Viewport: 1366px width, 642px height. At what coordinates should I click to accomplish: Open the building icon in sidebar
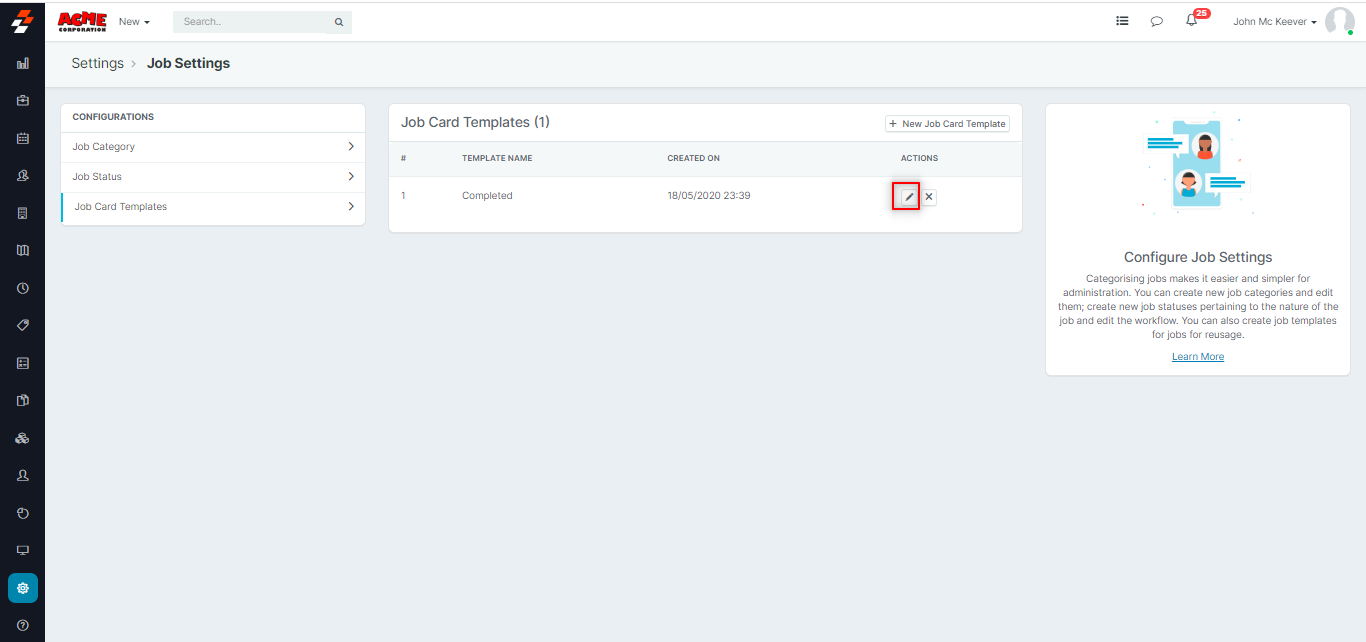tap(23, 213)
